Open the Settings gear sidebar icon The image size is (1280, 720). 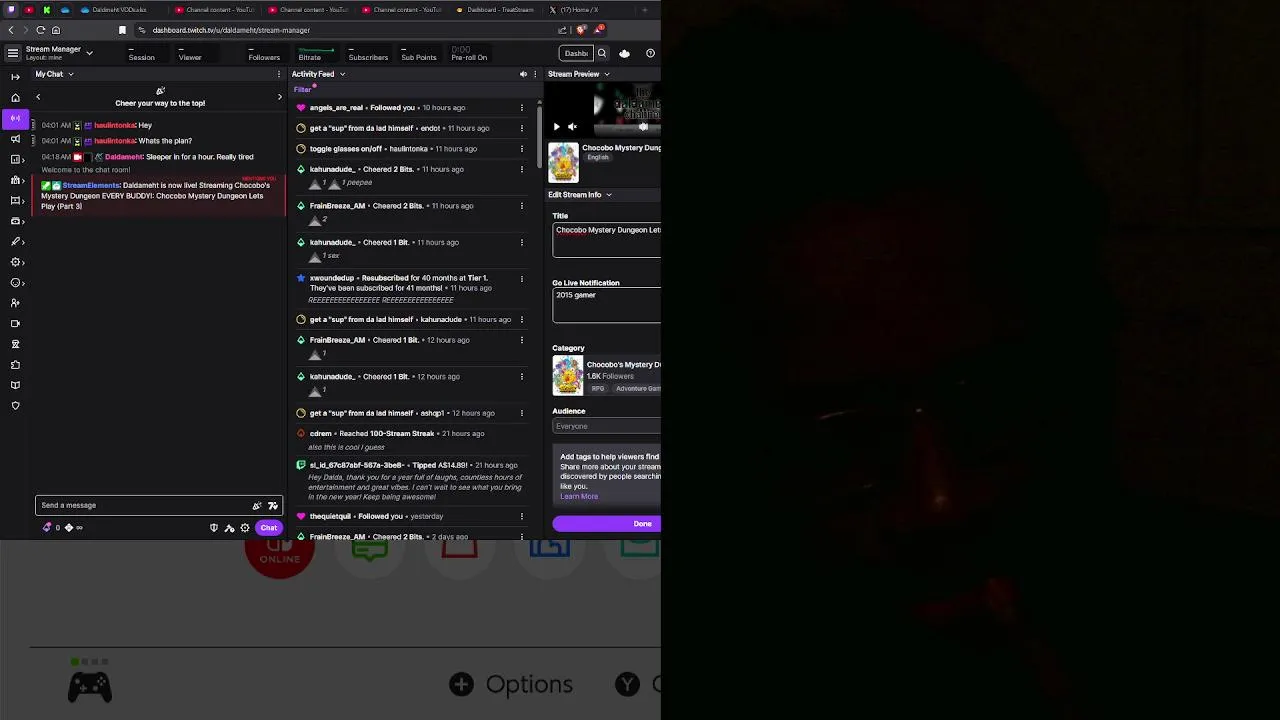tap(15, 262)
